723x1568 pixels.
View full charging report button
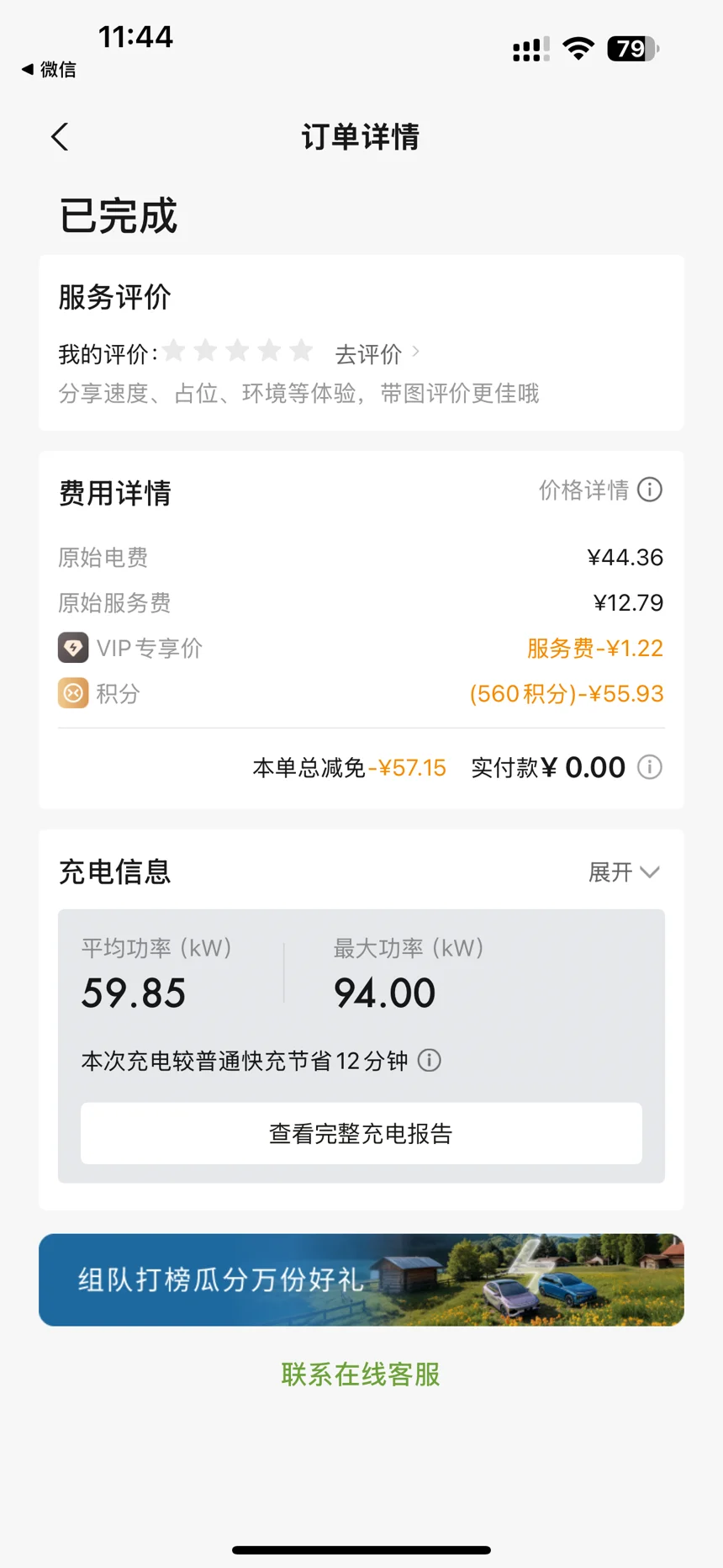click(361, 1133)
